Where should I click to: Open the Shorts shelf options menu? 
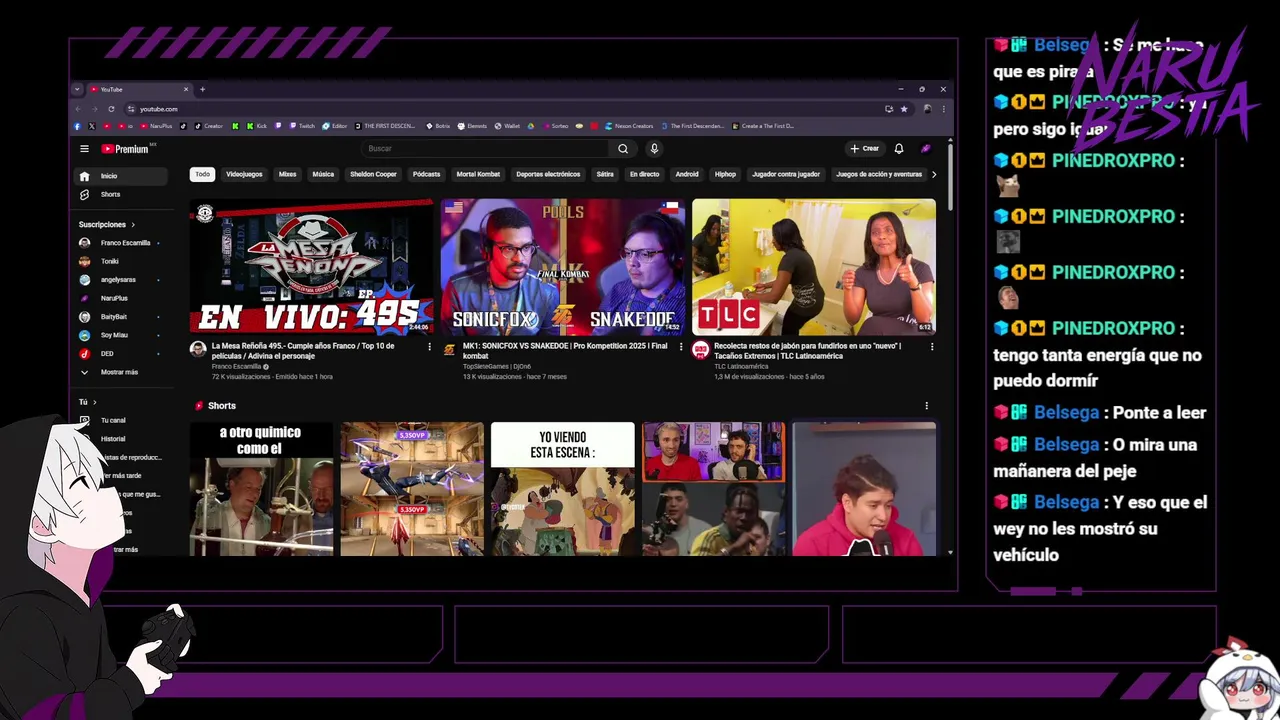pos(926,406)
